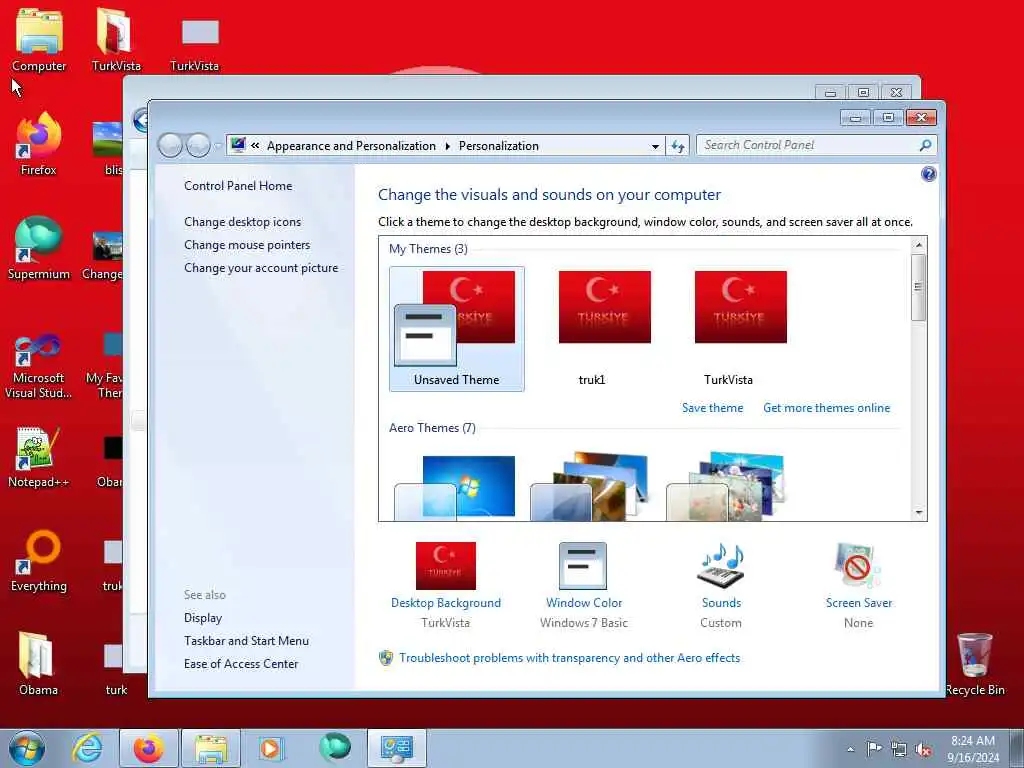Open the Obama folder on desktop
1024x768 pixels.
38,664
